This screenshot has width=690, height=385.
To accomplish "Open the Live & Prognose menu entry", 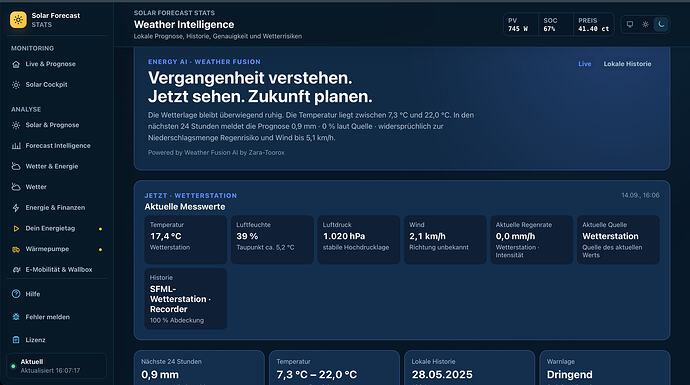I will tap(57, 64).
